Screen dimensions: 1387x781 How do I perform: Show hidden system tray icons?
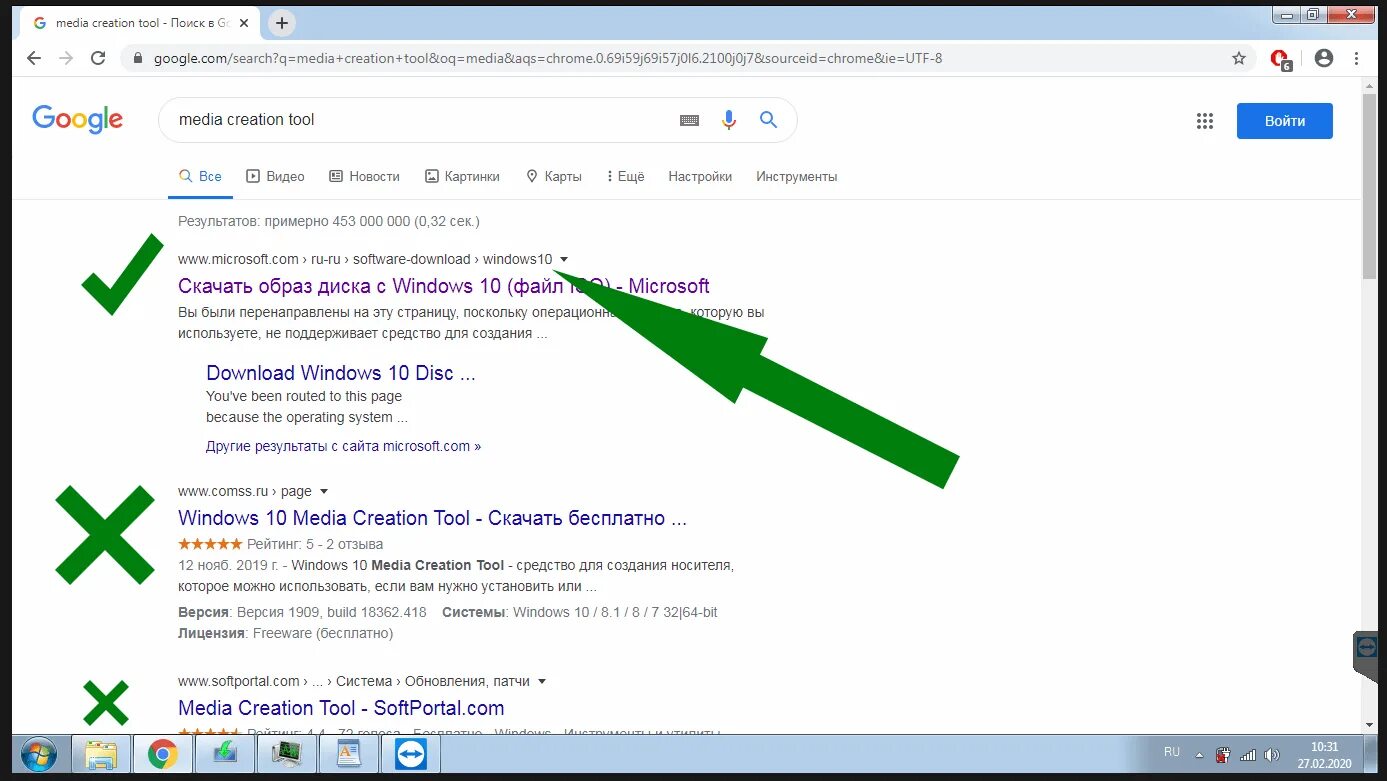click(1200, 755)
